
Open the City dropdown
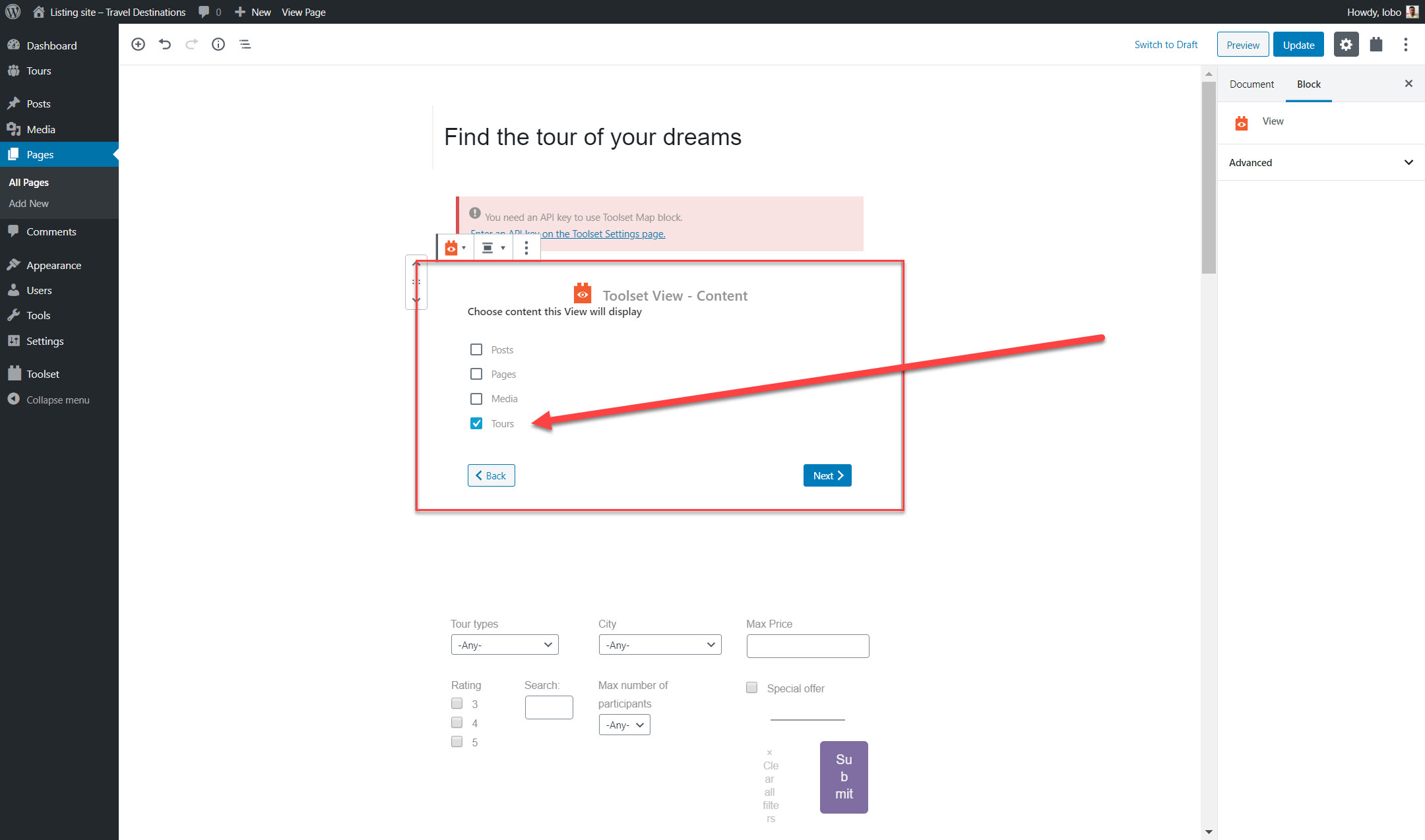(x=660, y=645)
